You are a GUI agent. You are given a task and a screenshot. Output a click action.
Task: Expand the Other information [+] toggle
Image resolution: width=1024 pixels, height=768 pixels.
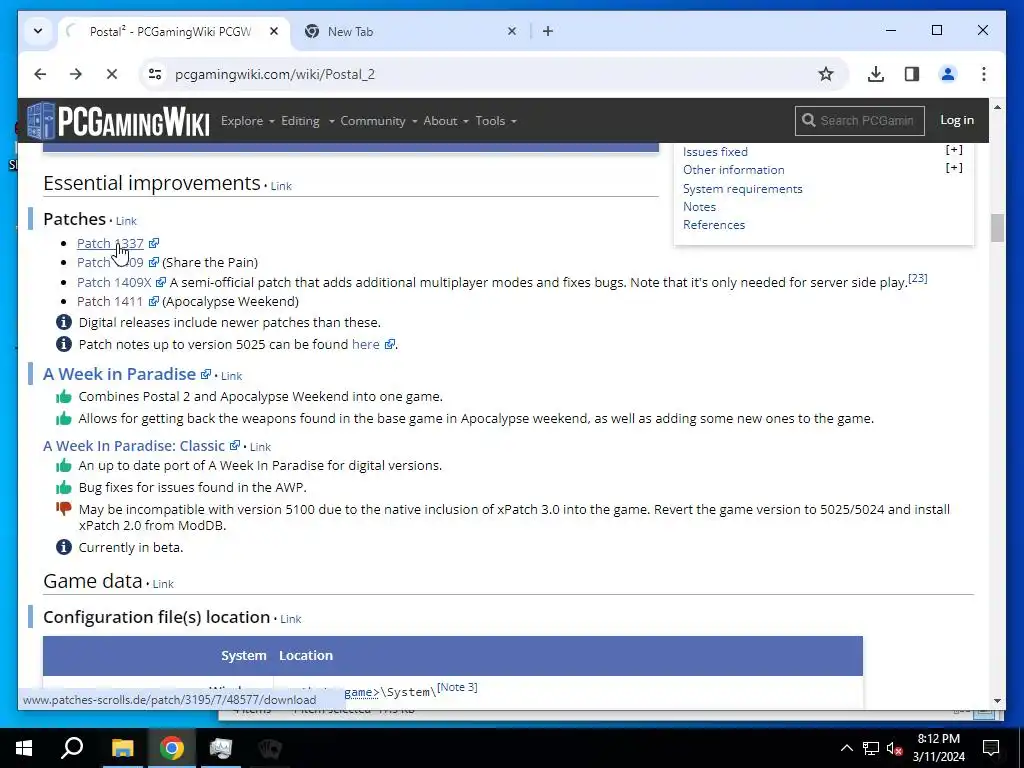point(954,168)
